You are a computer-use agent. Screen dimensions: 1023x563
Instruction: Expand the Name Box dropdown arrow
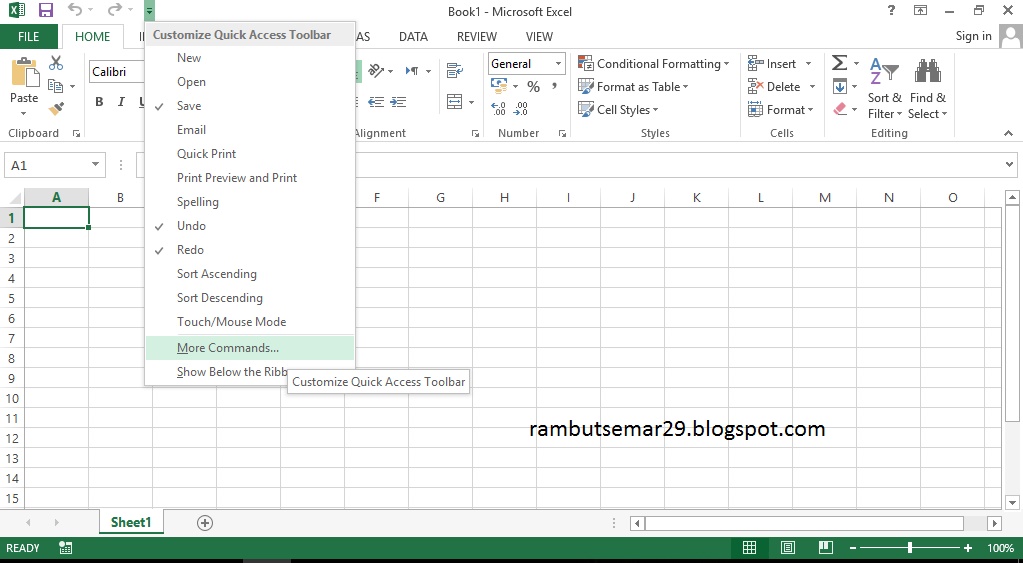click(x=96, y=165)
